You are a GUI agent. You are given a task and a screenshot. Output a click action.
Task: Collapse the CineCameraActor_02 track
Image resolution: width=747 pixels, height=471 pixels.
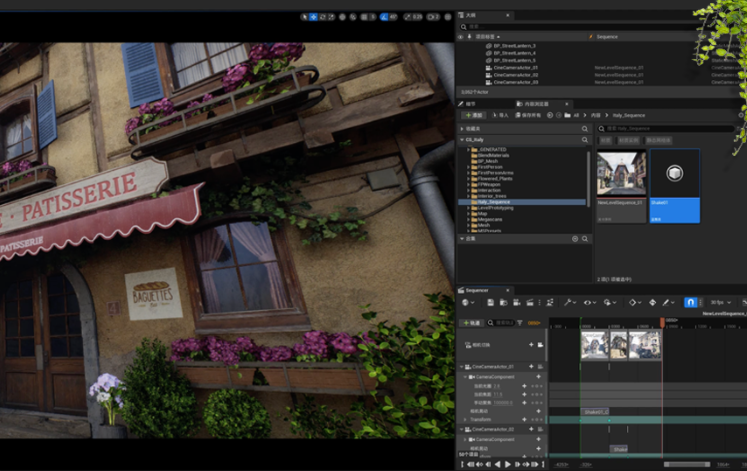tap(462, 429)
